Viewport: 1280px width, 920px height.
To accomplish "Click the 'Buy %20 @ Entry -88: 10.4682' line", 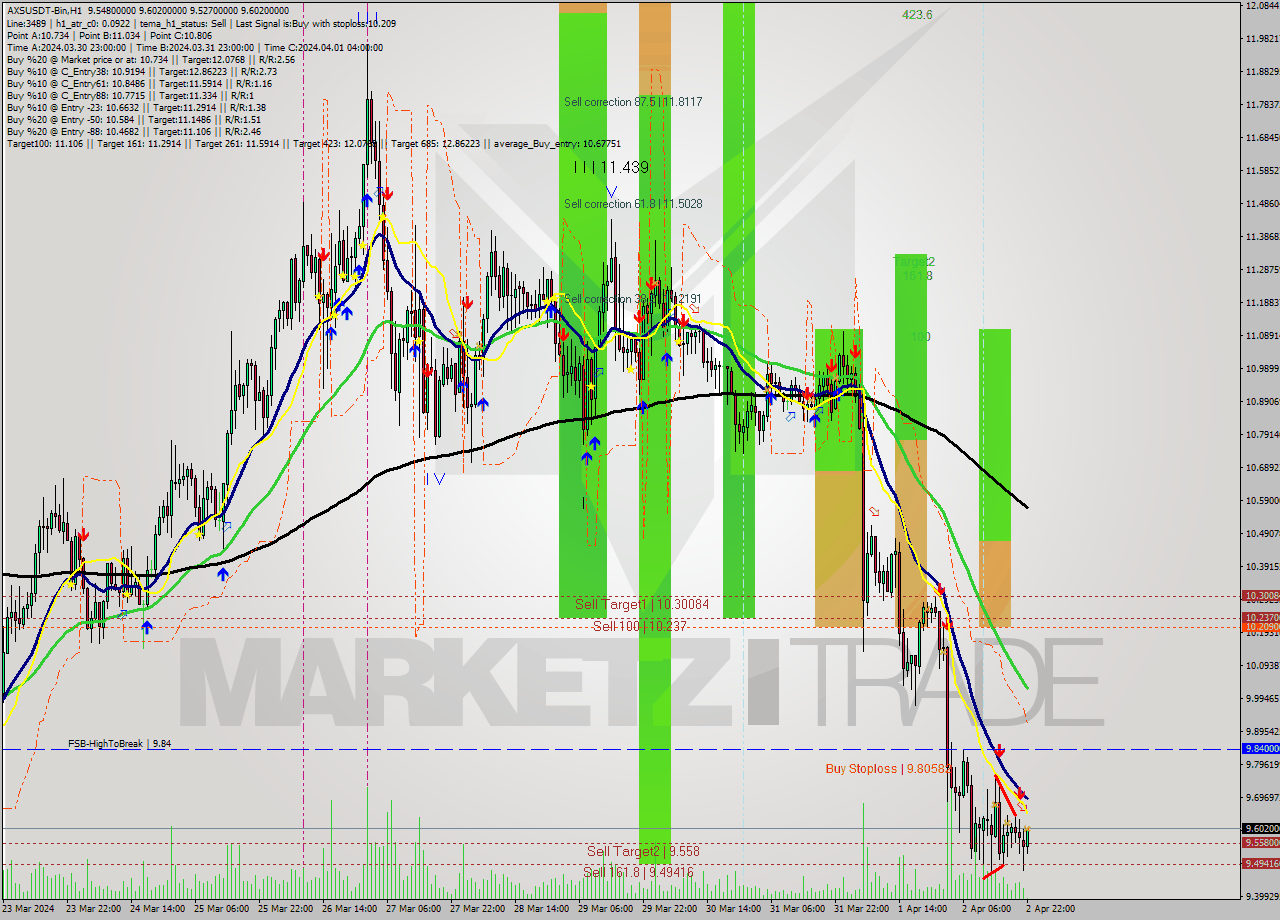I will (133, 131).
